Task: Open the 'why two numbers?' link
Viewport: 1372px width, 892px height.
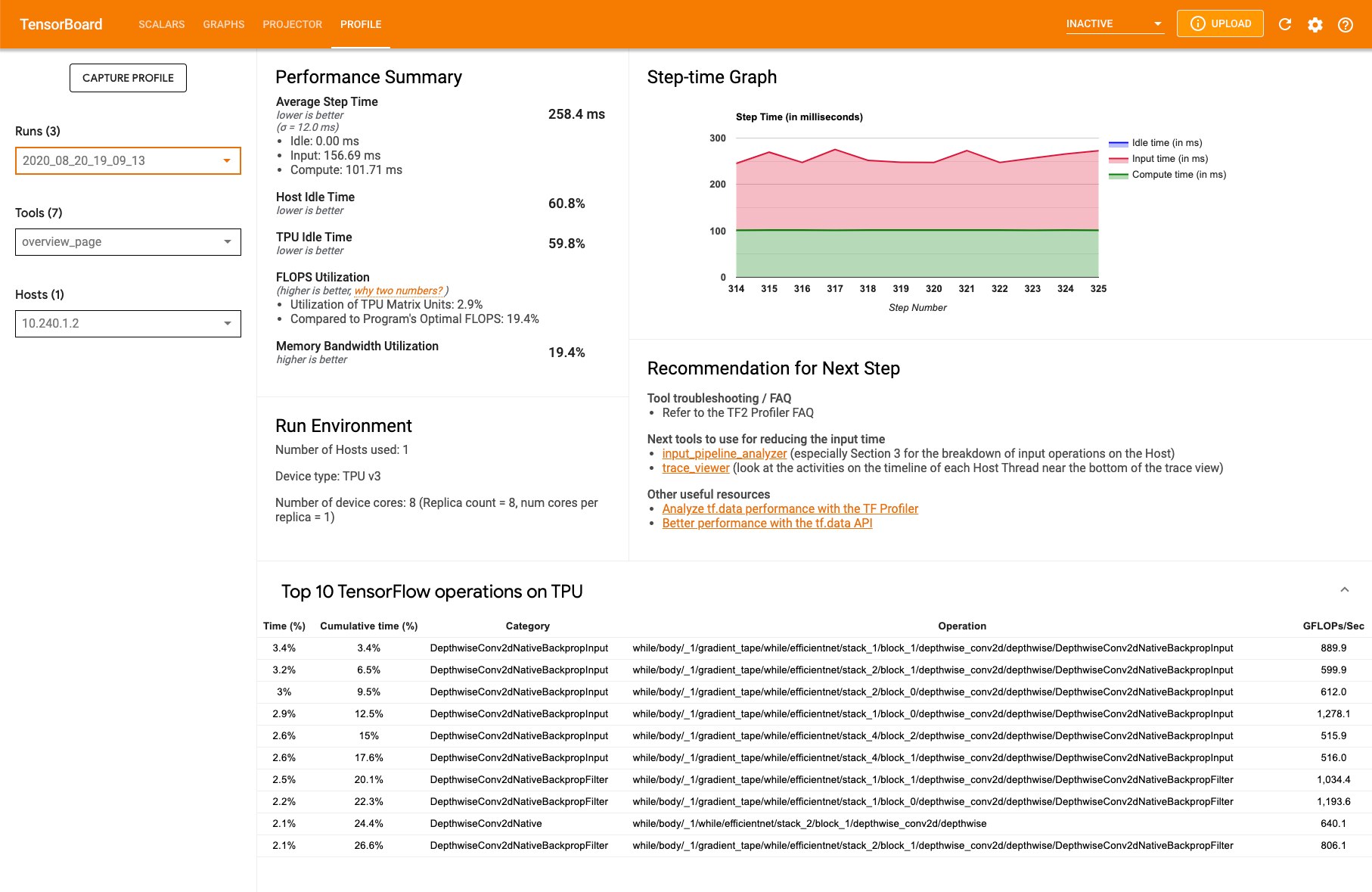Action: point(399,291)
